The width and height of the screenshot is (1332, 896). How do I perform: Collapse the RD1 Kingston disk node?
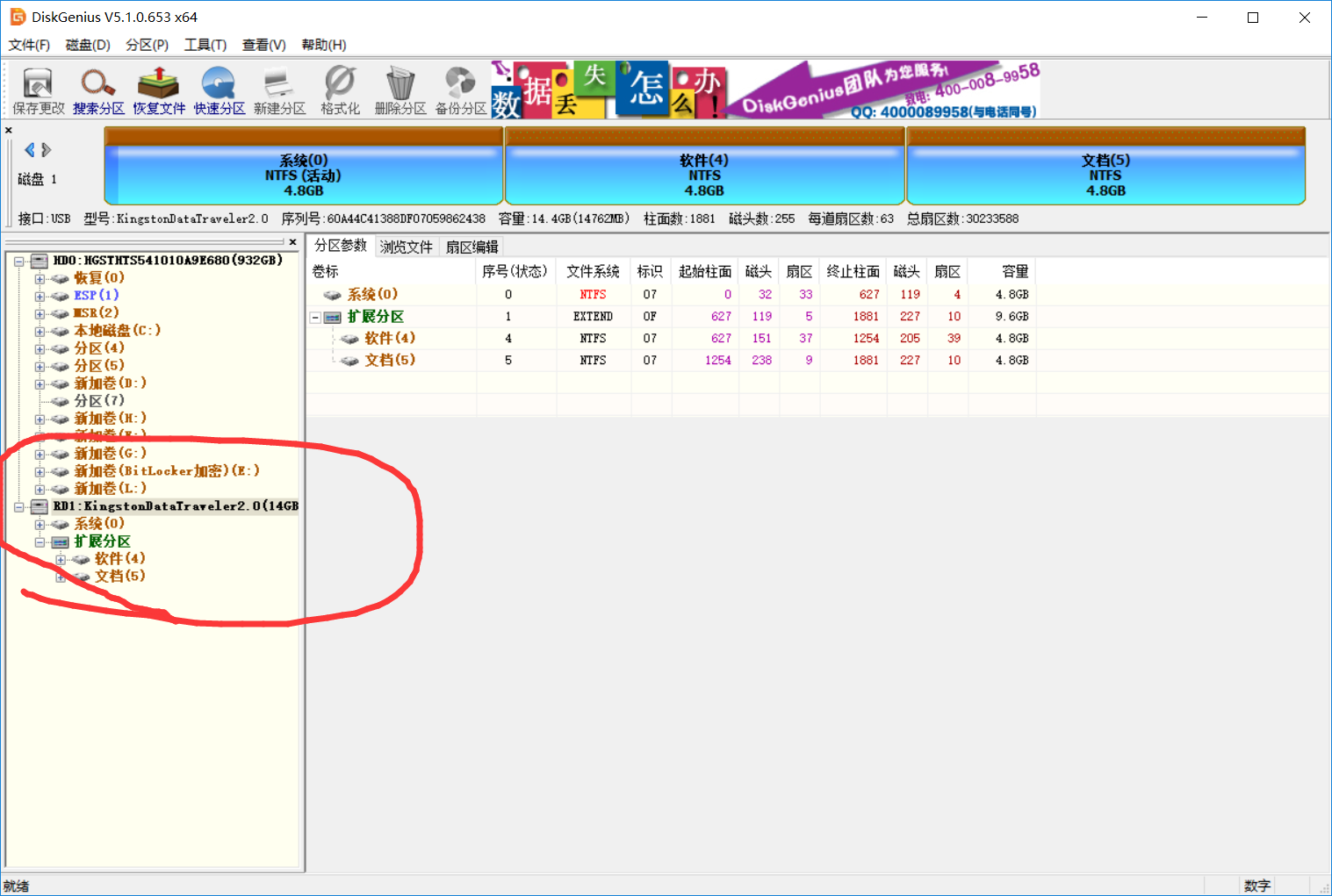[x=18, y=507]
